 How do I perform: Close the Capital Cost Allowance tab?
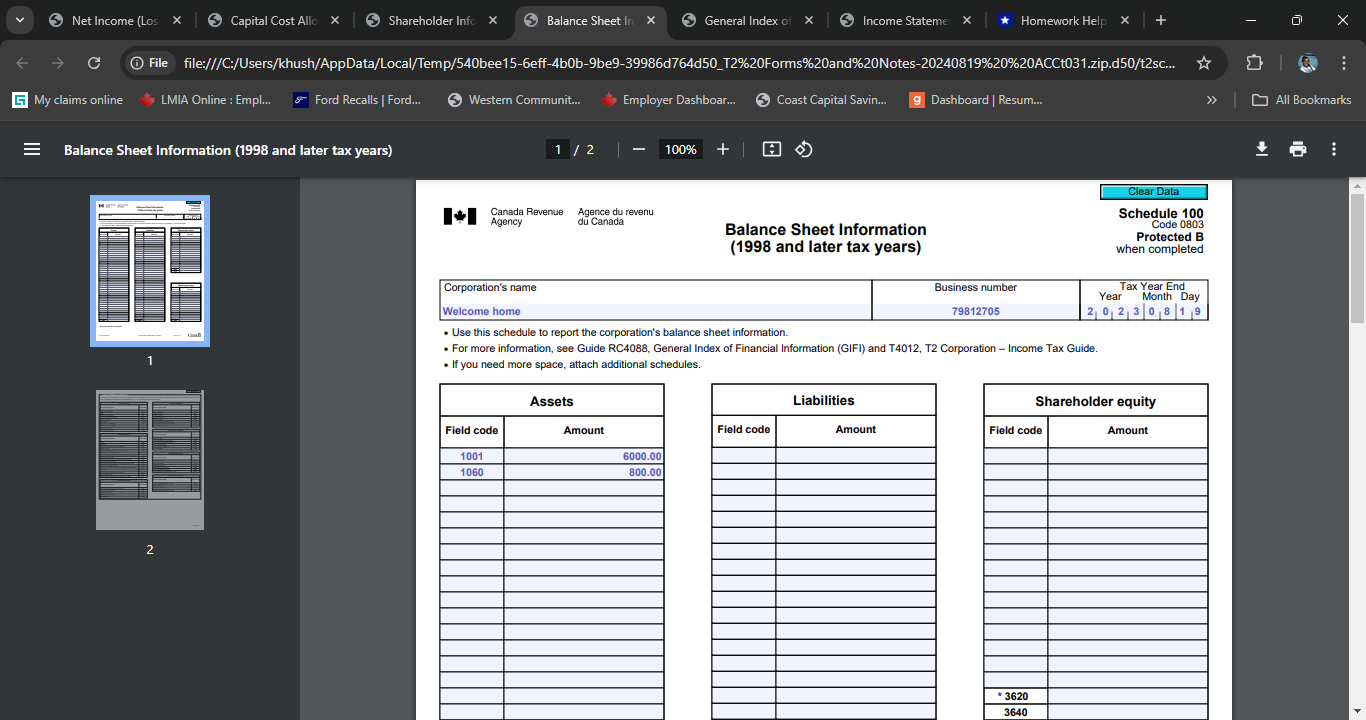tap(335, 20)
